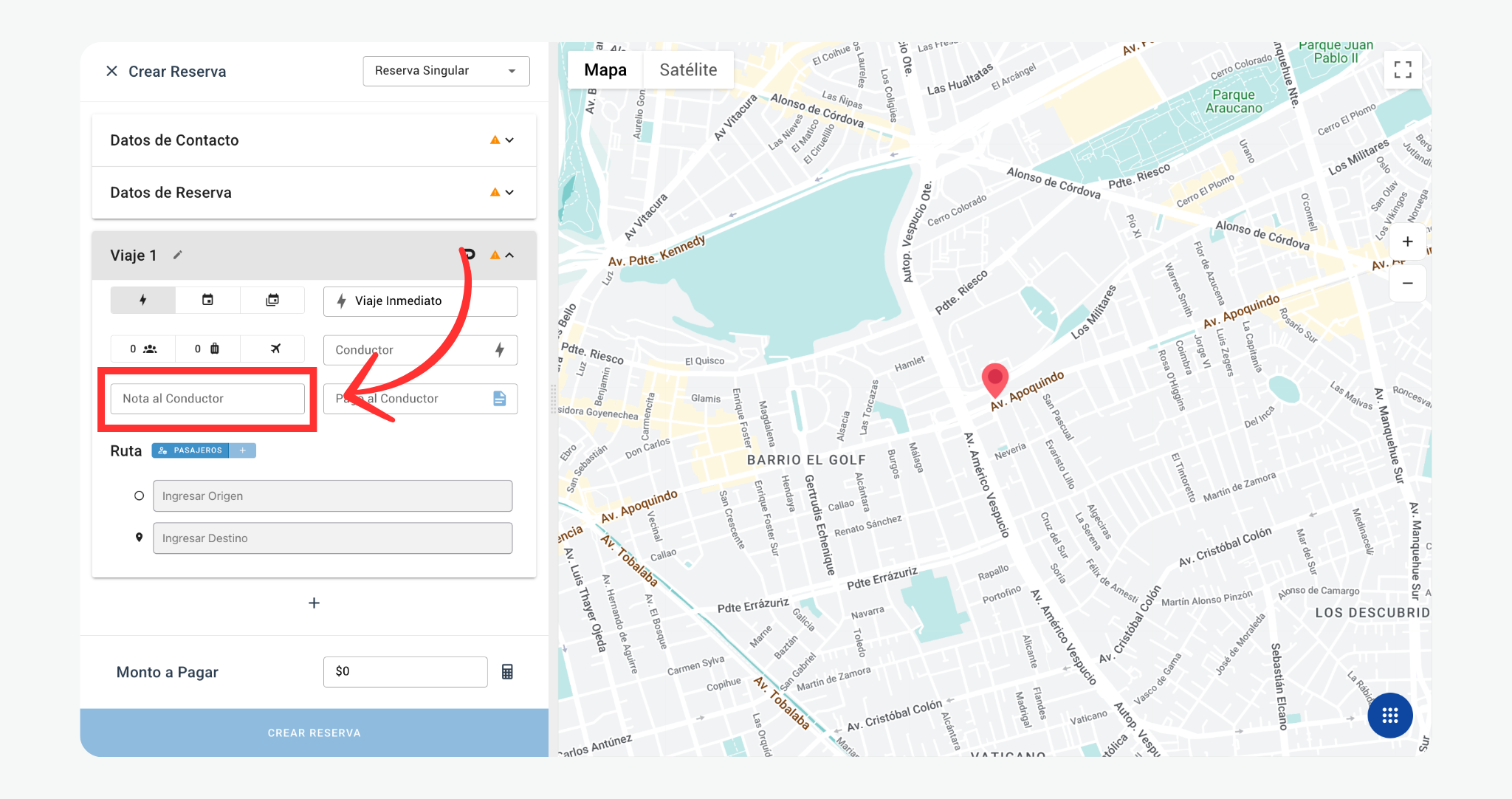Click the Ingresar Destino field
Screen dimensions: 1512x799
coord(332,538)
